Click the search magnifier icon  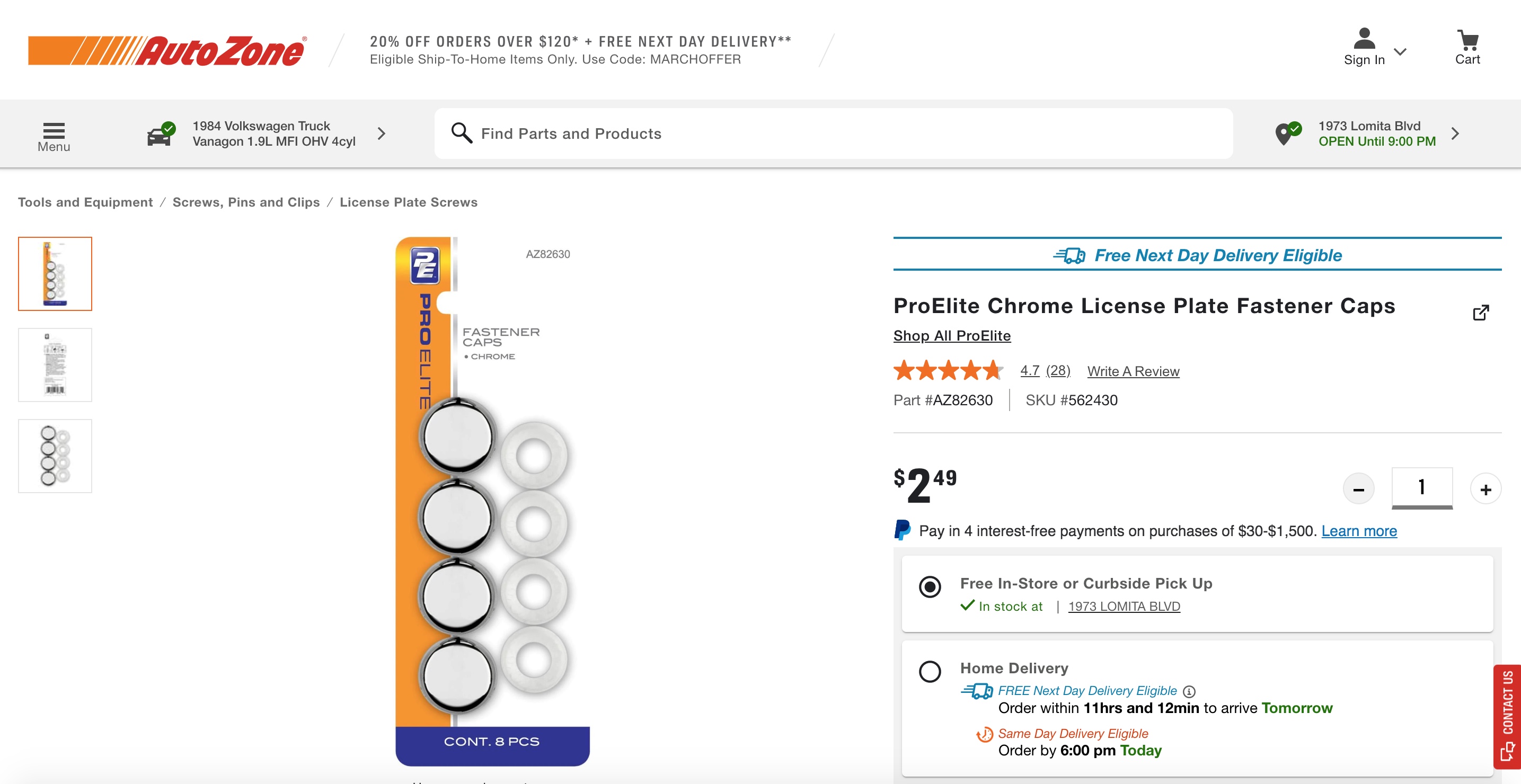click(461, 133)
